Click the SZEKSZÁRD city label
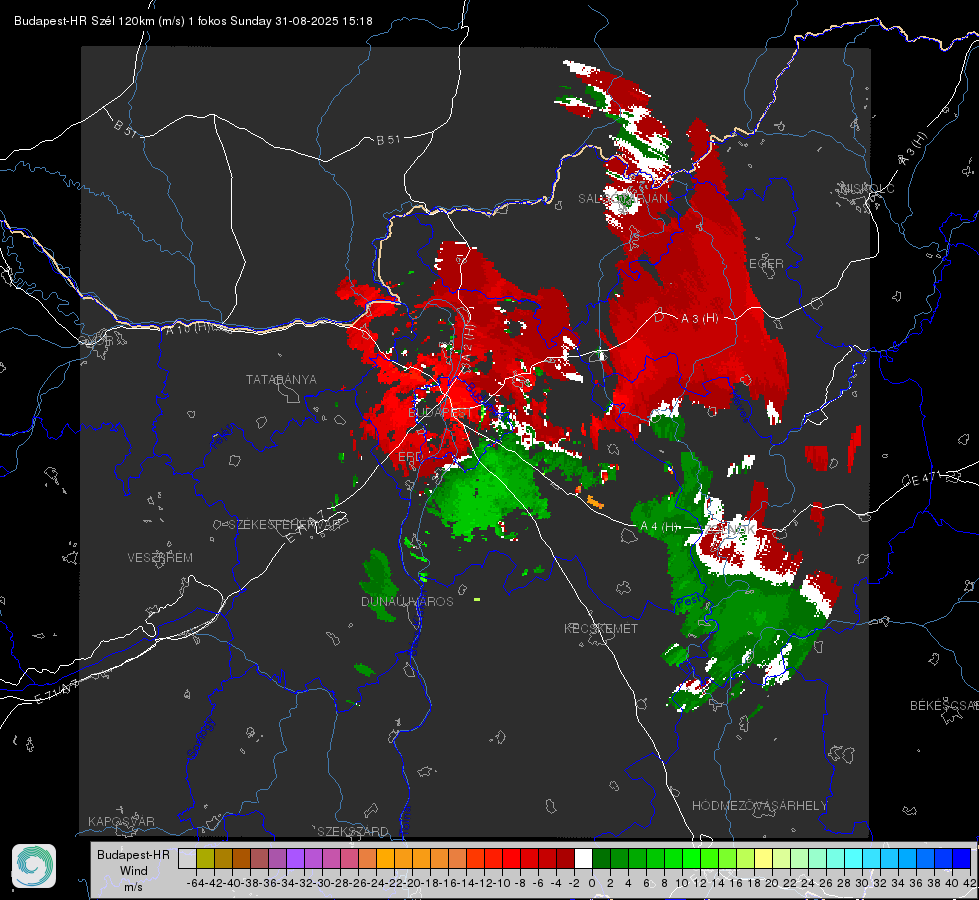This screenshot has height=900, width=979. pyautogui.click(x=353, y=831)
